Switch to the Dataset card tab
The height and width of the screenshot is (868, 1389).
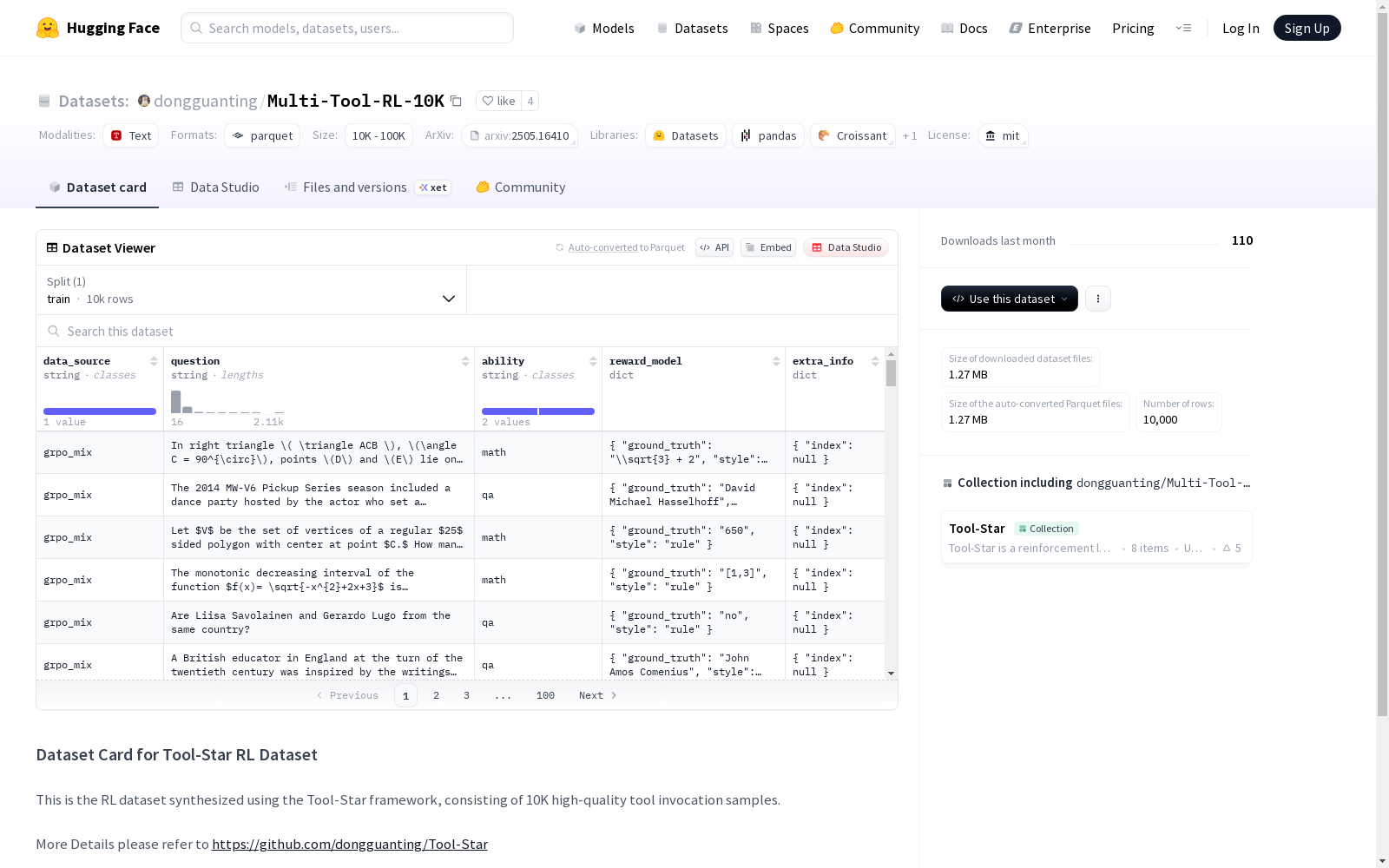[97, 187]
